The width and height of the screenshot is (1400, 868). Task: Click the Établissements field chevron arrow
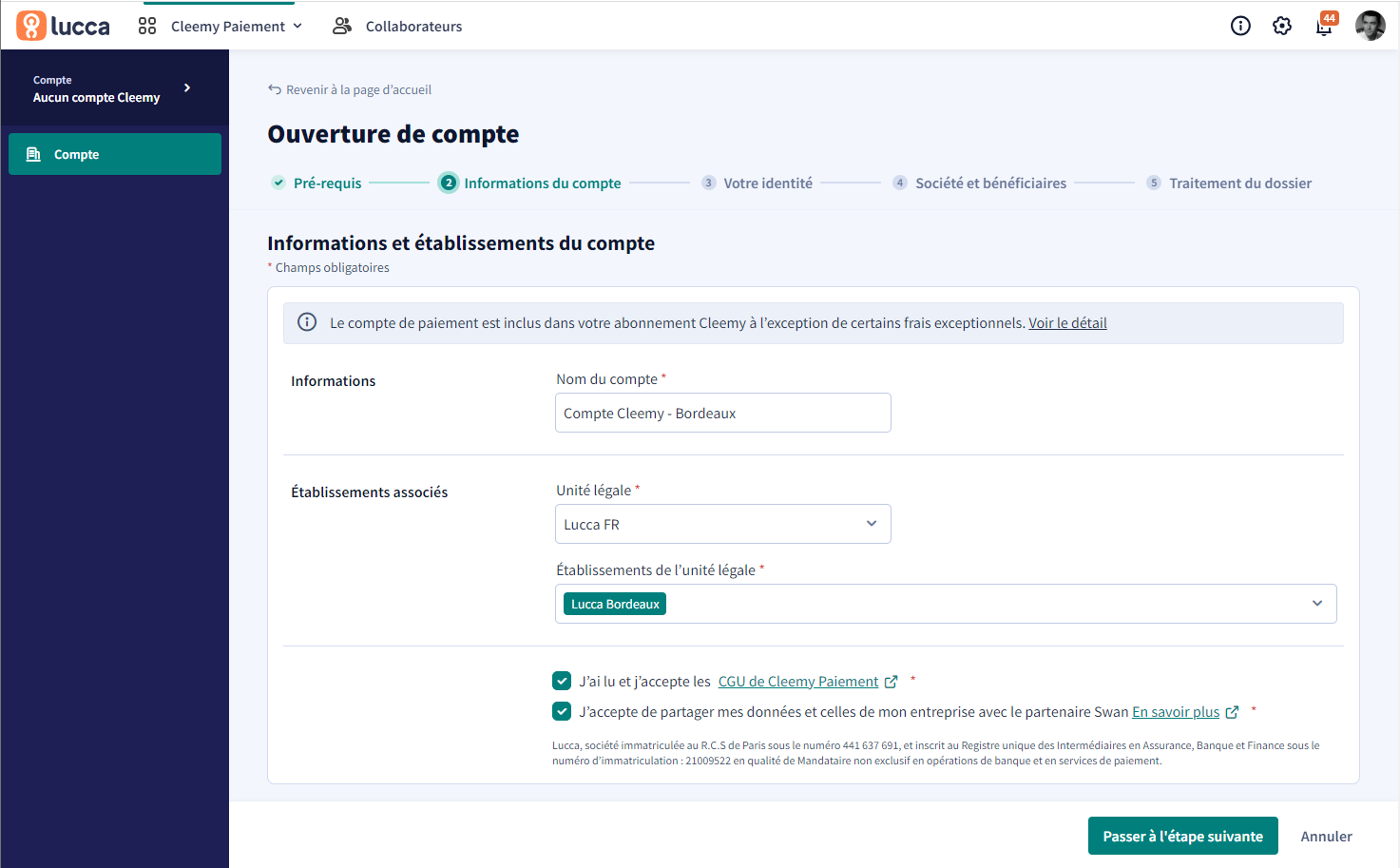pyautogui.click(x=1317, y=604)
